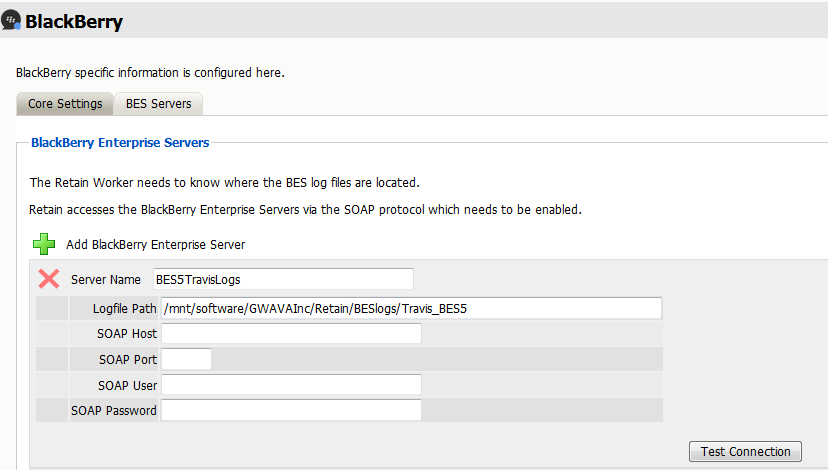The height and width of the screenshot is (470, 828).
Task: Click the SOAP Port label
Action: (x=128, y=359)
